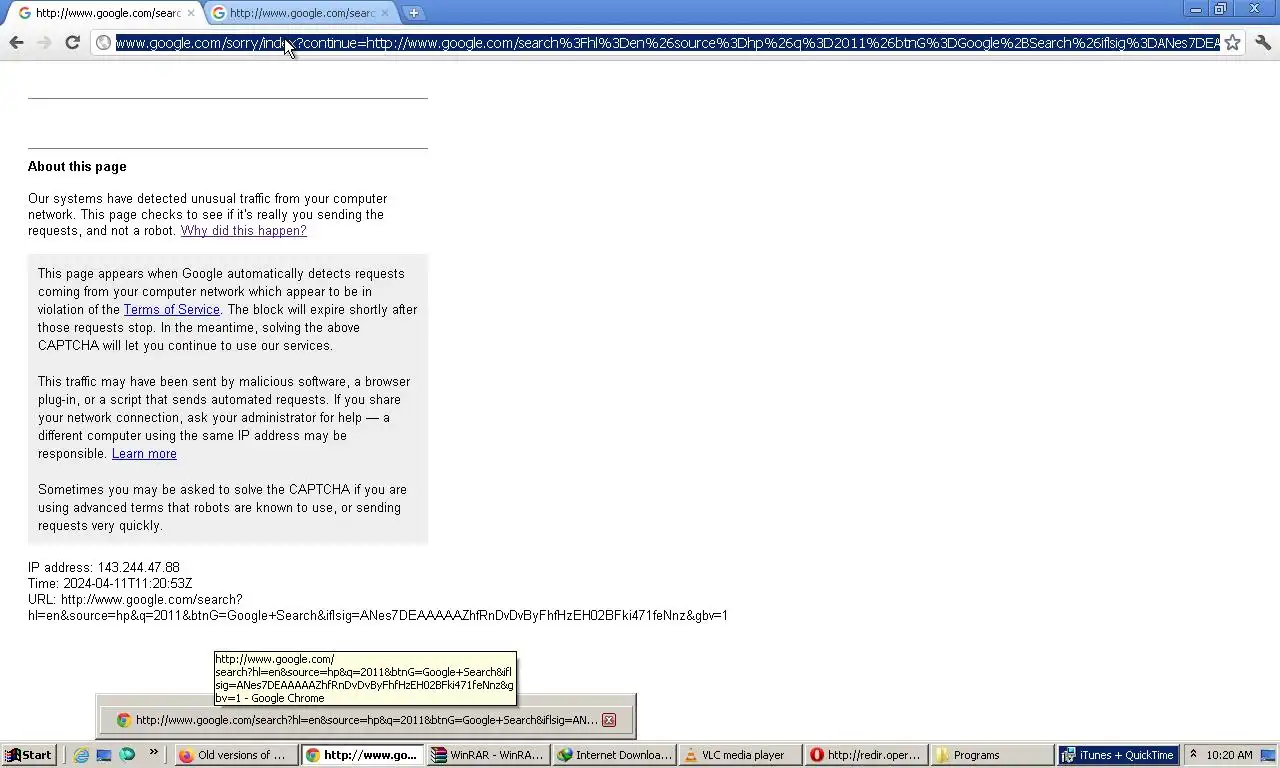This screenshot has width=1280, height=768.
Task: Click the Time 2024-04-11T11:20:53Z line
Action: (x=110, y=583)
